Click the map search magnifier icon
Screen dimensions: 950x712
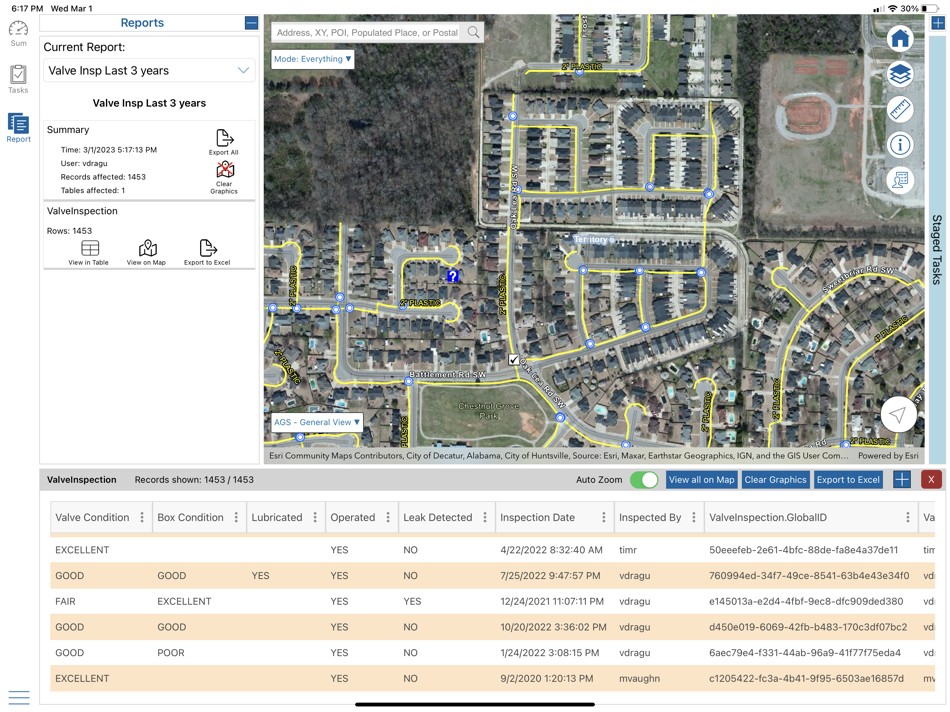[473, 33]
